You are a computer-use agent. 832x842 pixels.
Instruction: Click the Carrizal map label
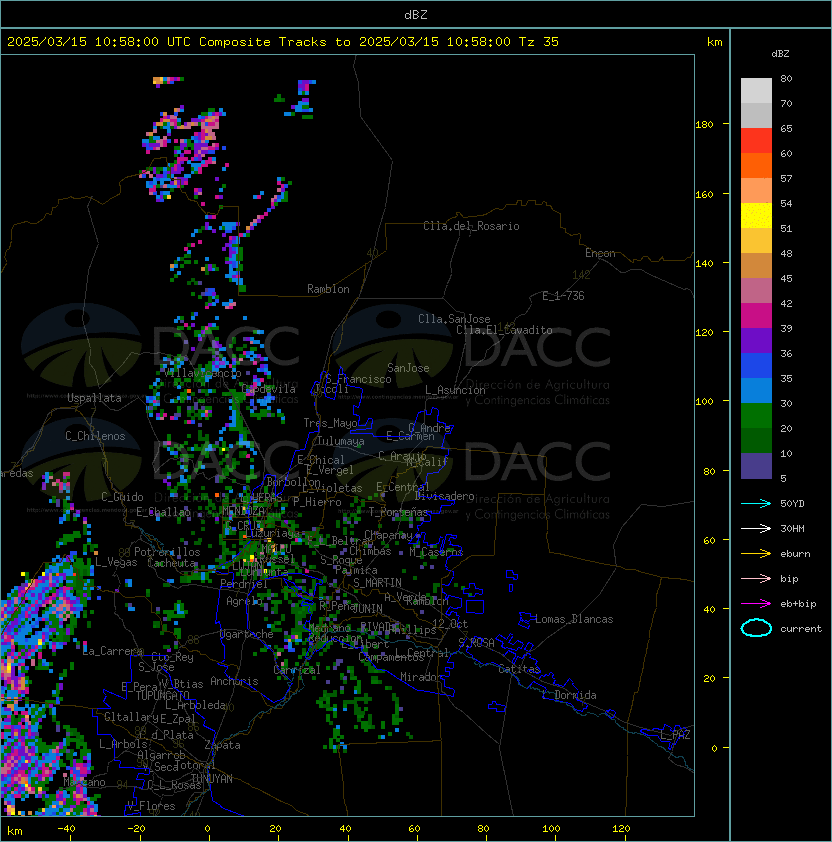click(297, 670)
